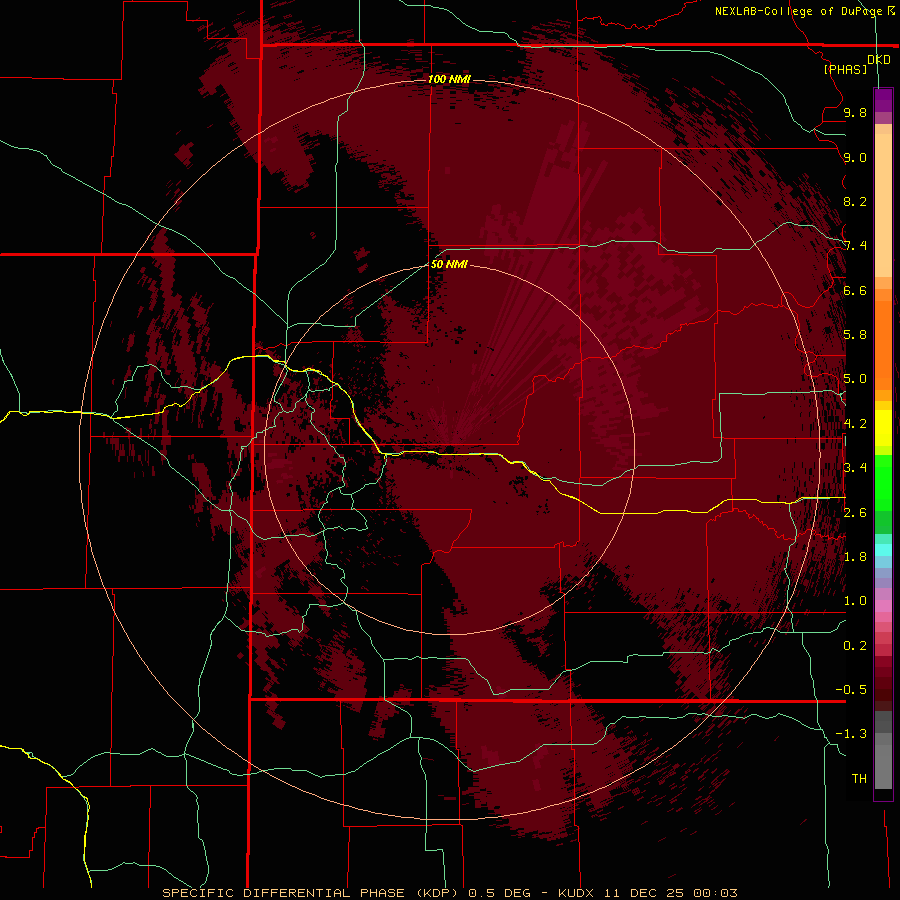
Task: Click the NEXLAB-College of DuPage header text
Action: pos(798,11)
